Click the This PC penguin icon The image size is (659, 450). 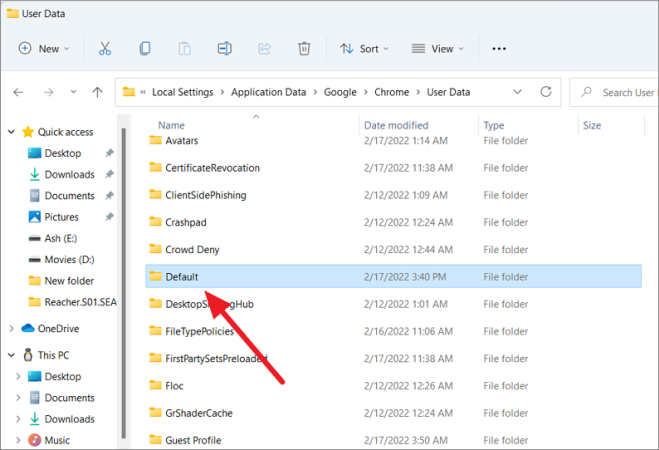(x=28, y=355)
